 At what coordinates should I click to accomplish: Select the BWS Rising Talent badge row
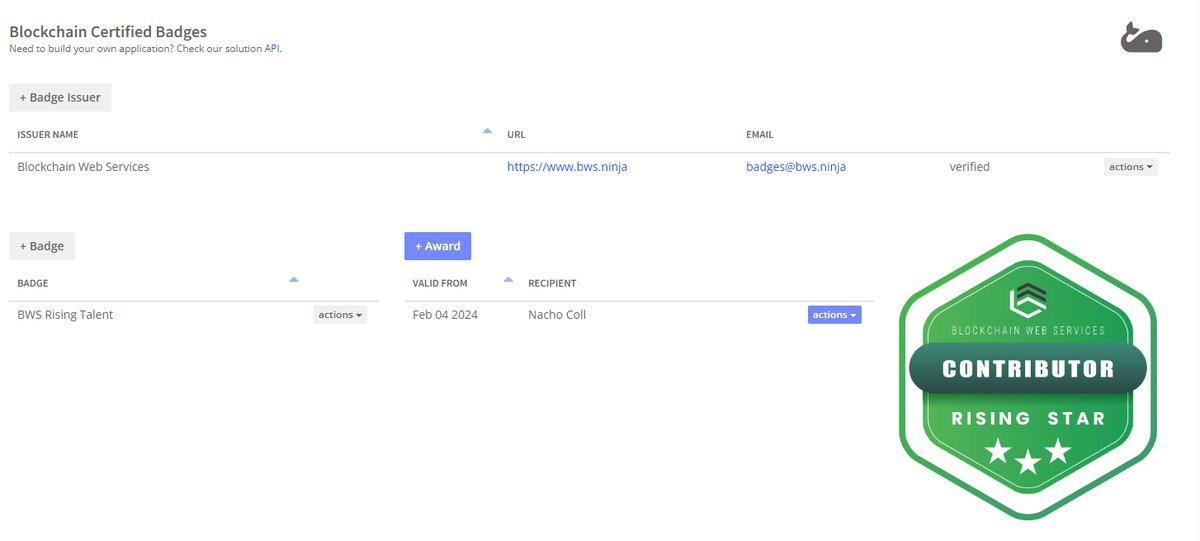(65, 315)
